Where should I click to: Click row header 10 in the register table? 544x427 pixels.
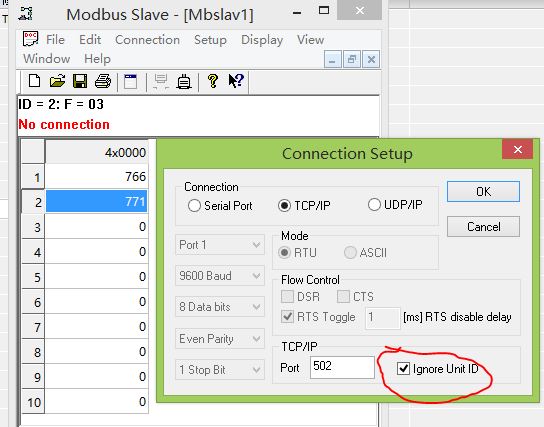(x=33, y=401)
